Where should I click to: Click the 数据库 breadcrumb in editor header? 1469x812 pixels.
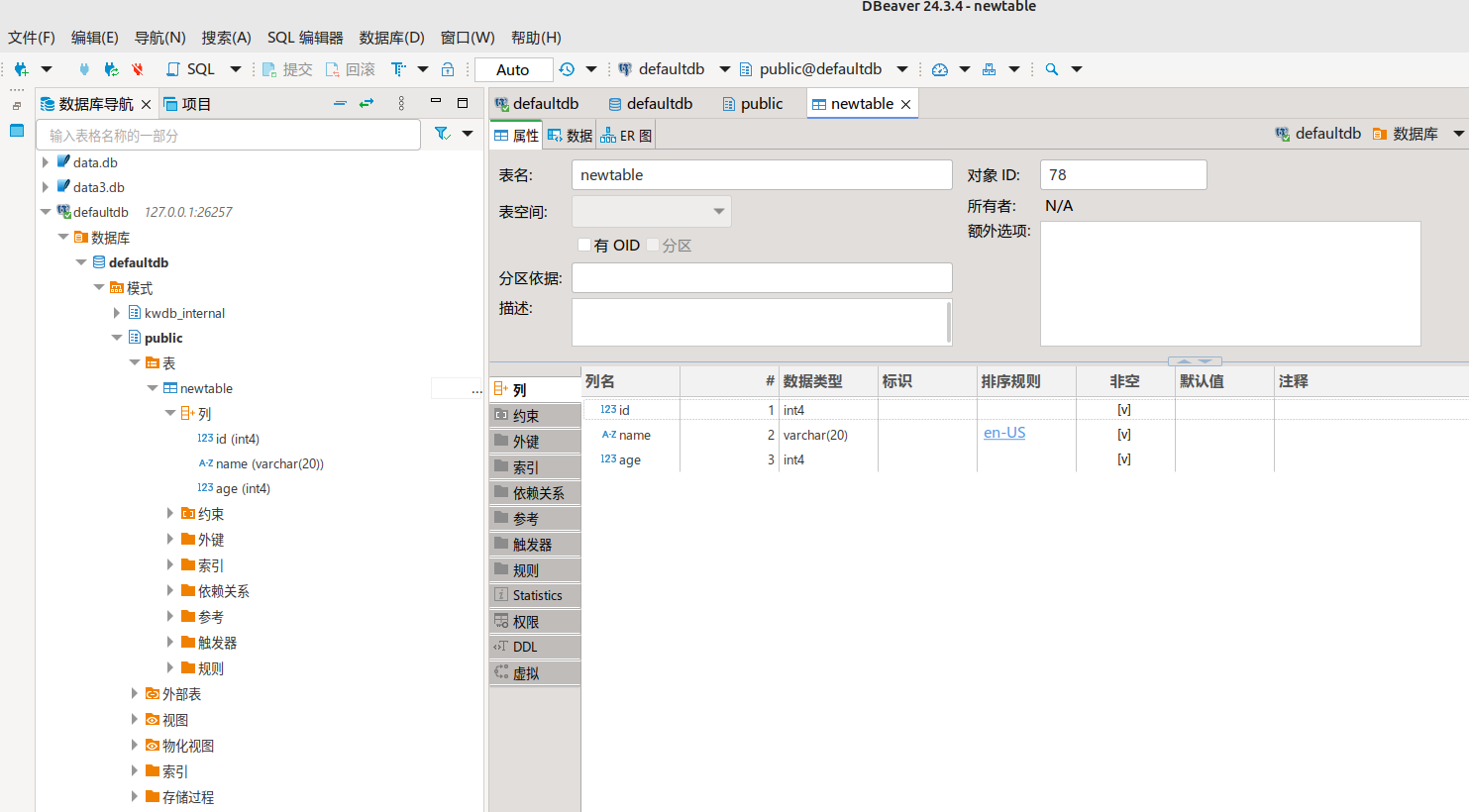pyautogui.click(x=1406, y=134)
